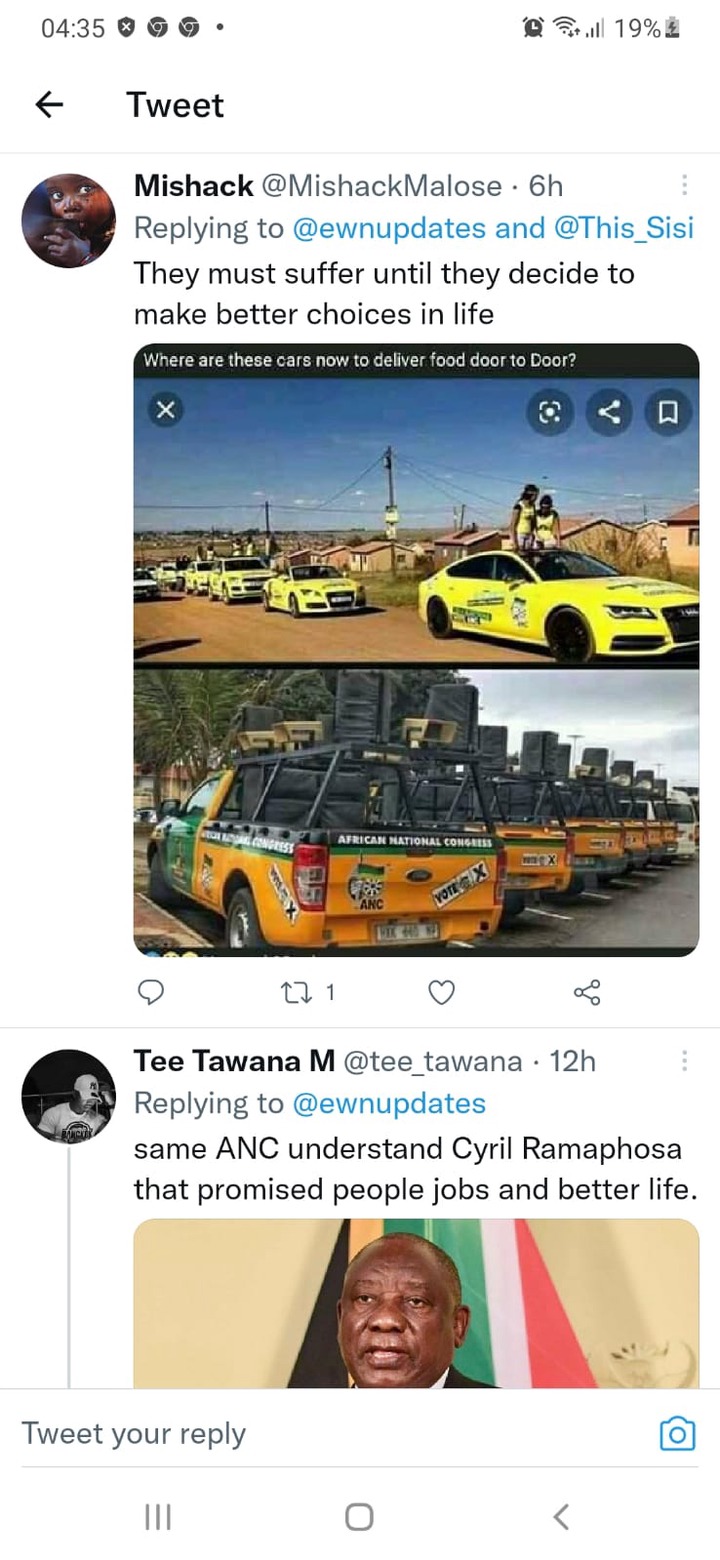Open Tee Tawana M's profile picture
The image size is (720, 1560).
point(69,1096)
